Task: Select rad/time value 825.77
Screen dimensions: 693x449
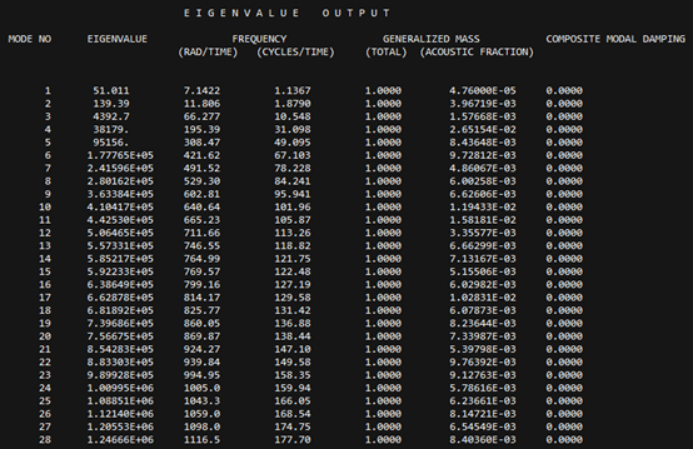Action: coord(202,310)
